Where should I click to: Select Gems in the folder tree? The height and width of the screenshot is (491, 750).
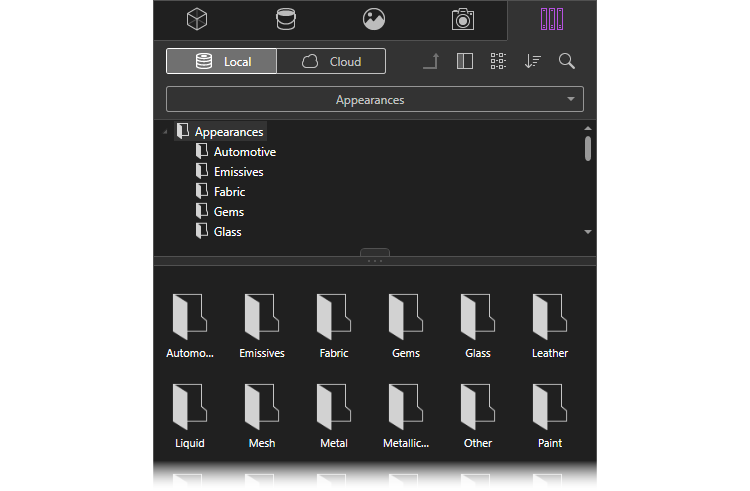pos(228,212)
